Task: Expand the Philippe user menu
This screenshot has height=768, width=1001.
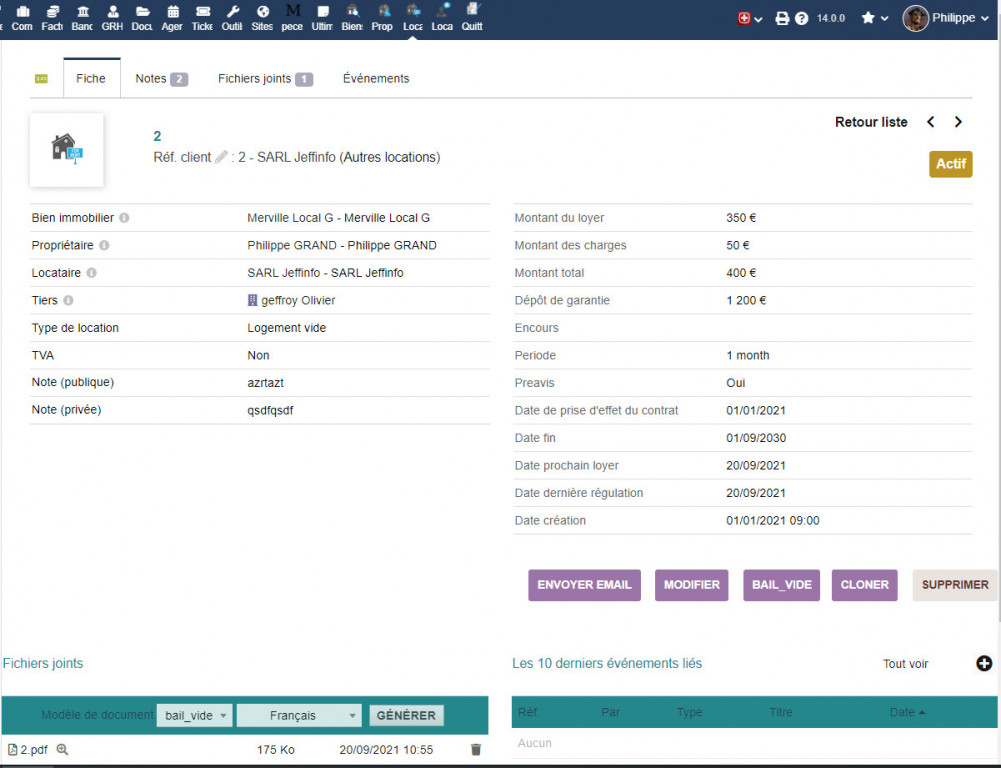Action: 939,18
